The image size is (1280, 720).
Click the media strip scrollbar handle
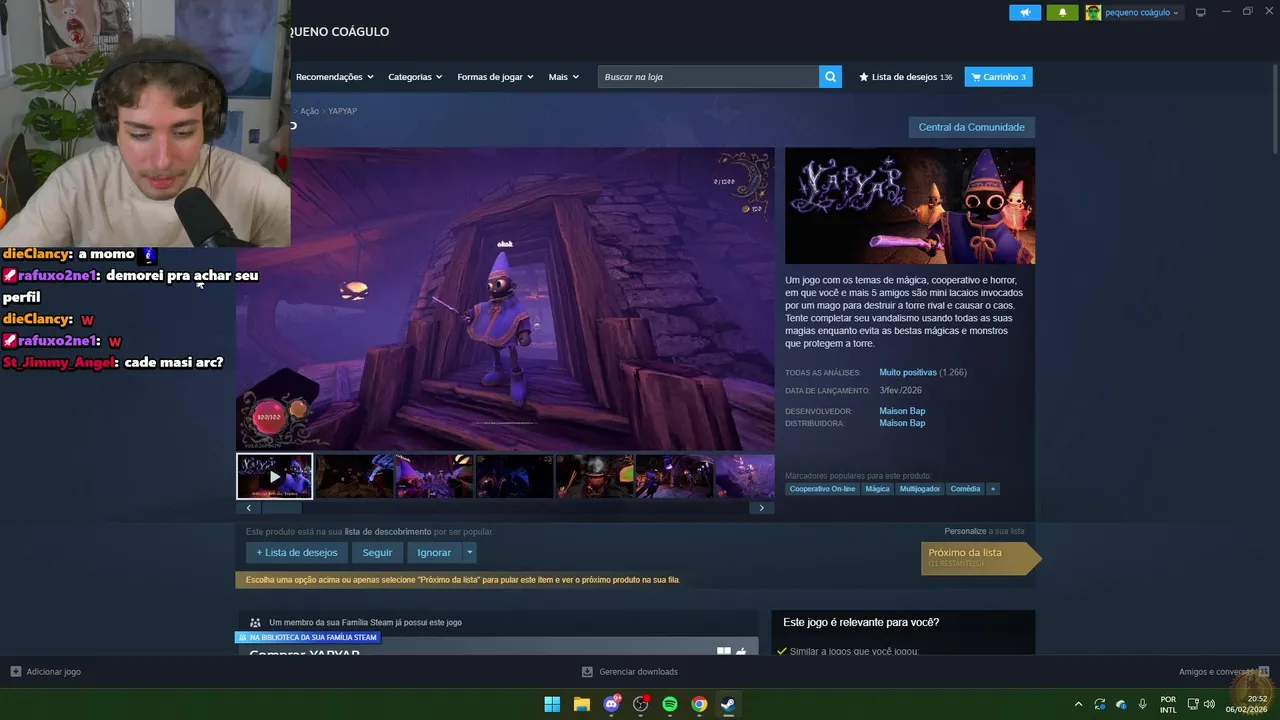281,508
